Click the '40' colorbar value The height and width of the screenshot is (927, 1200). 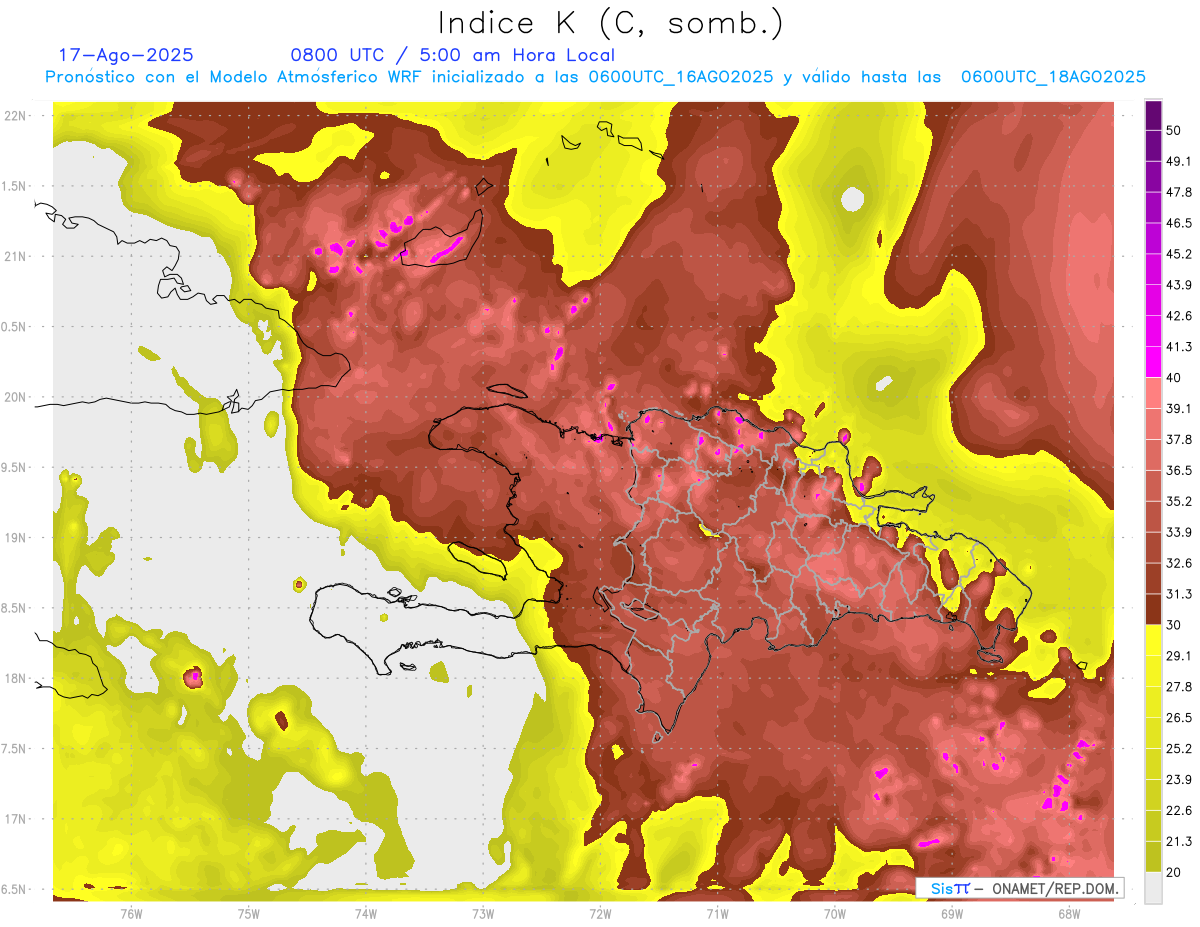[1174, 378]
